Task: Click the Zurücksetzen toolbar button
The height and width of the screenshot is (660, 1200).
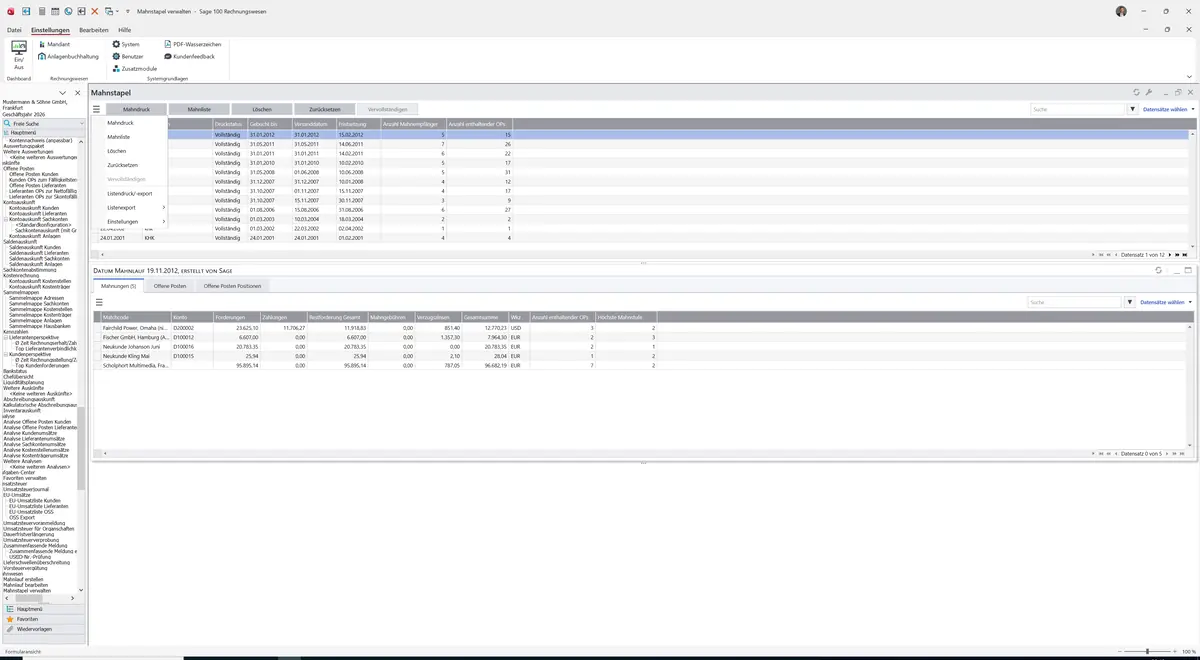Action: click(325, 109)
